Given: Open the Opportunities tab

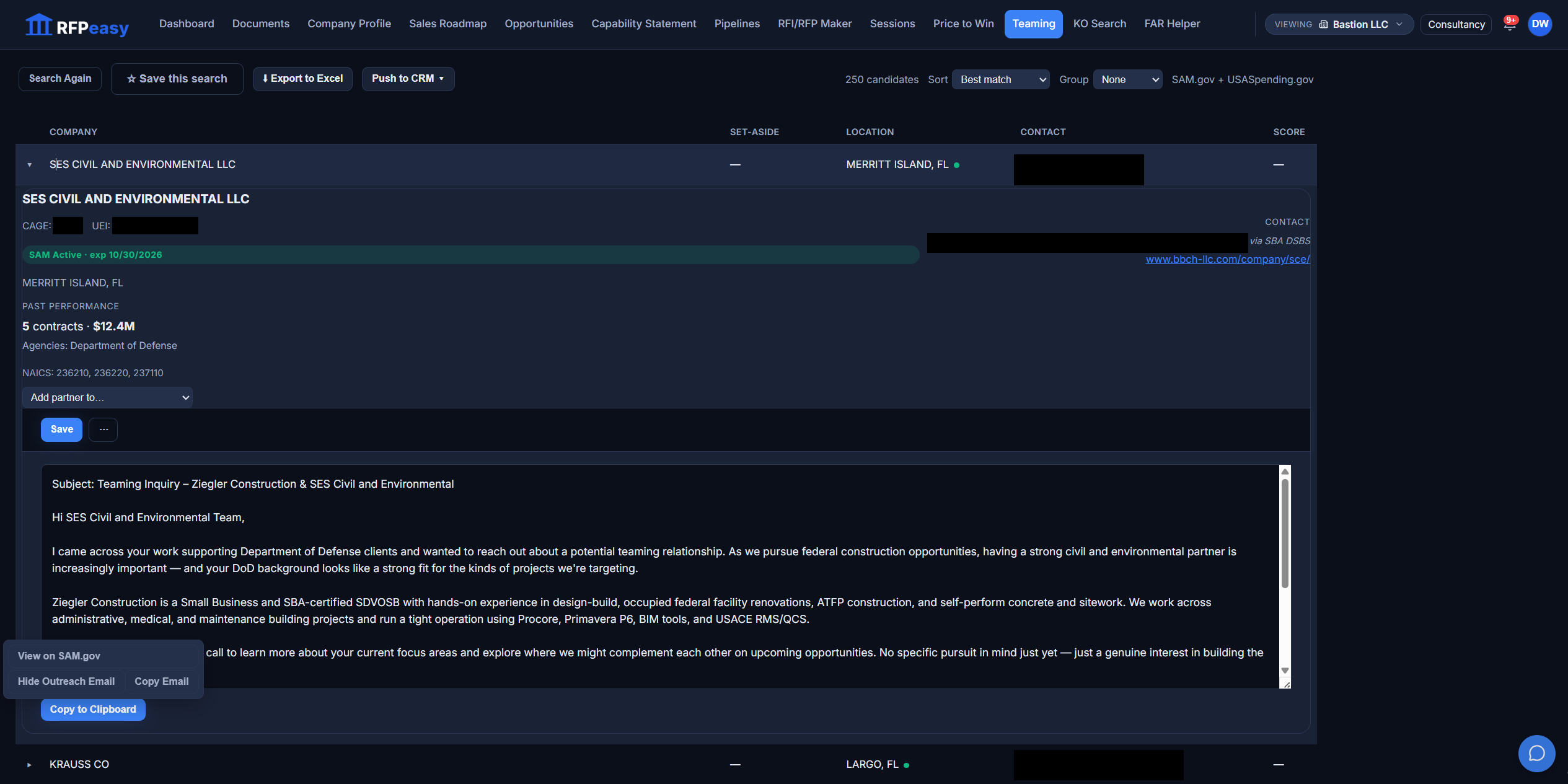Looking at the screenshot, I should (539, 24).
